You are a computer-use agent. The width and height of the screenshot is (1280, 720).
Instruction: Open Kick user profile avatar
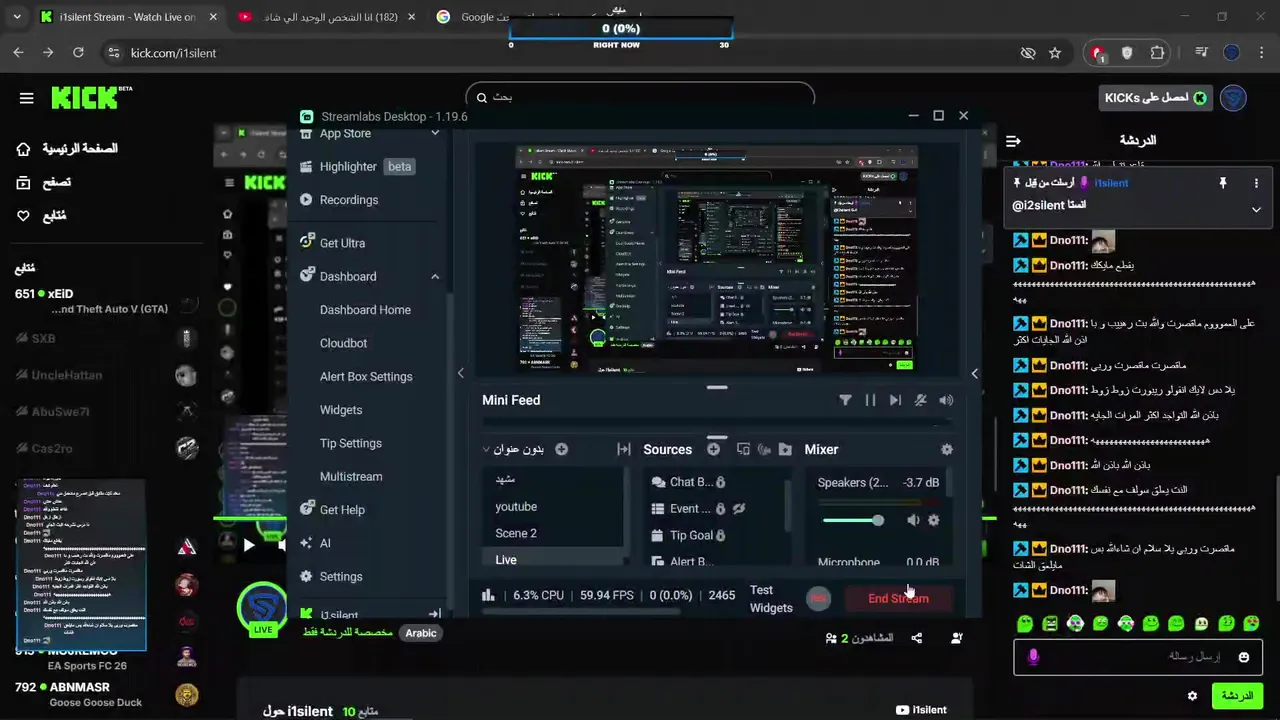(x=1233, y=98)
